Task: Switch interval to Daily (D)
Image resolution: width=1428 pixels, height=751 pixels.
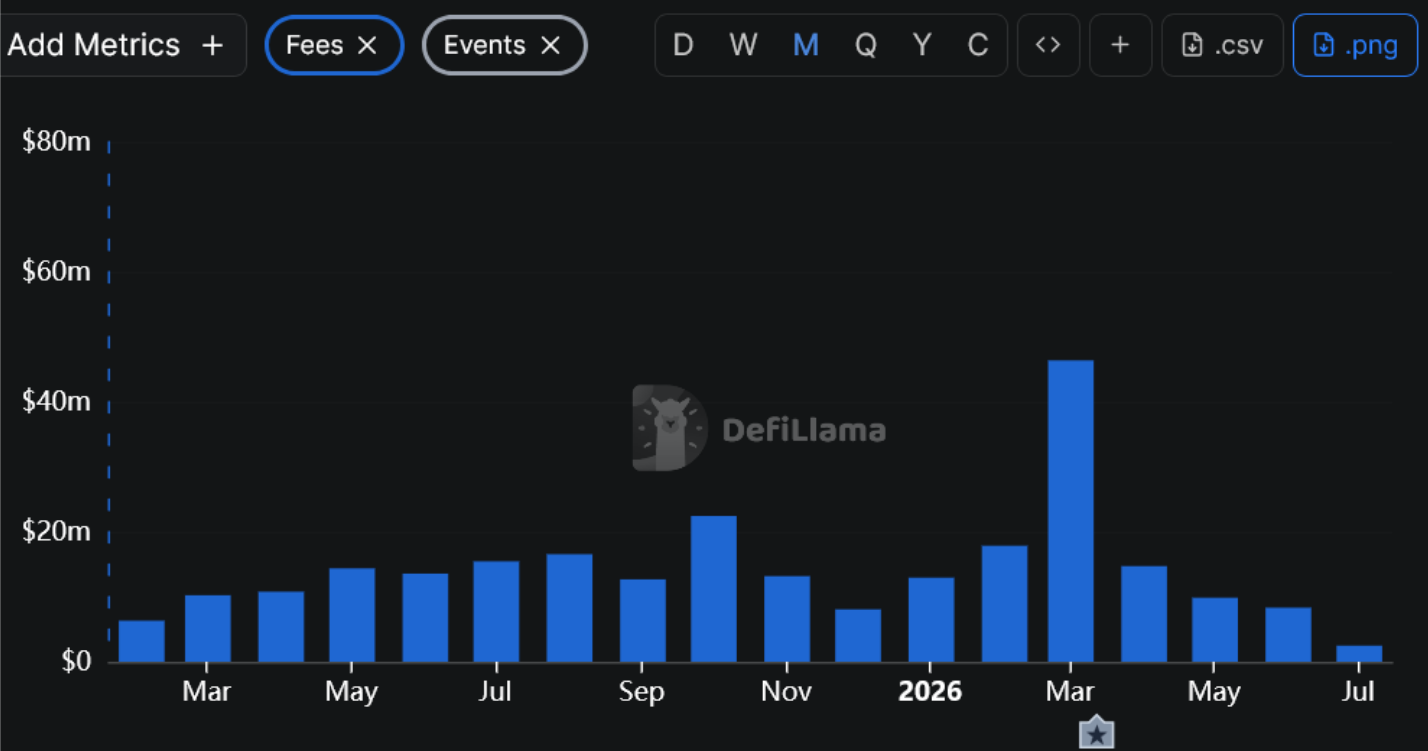Action: coord(683,45)
